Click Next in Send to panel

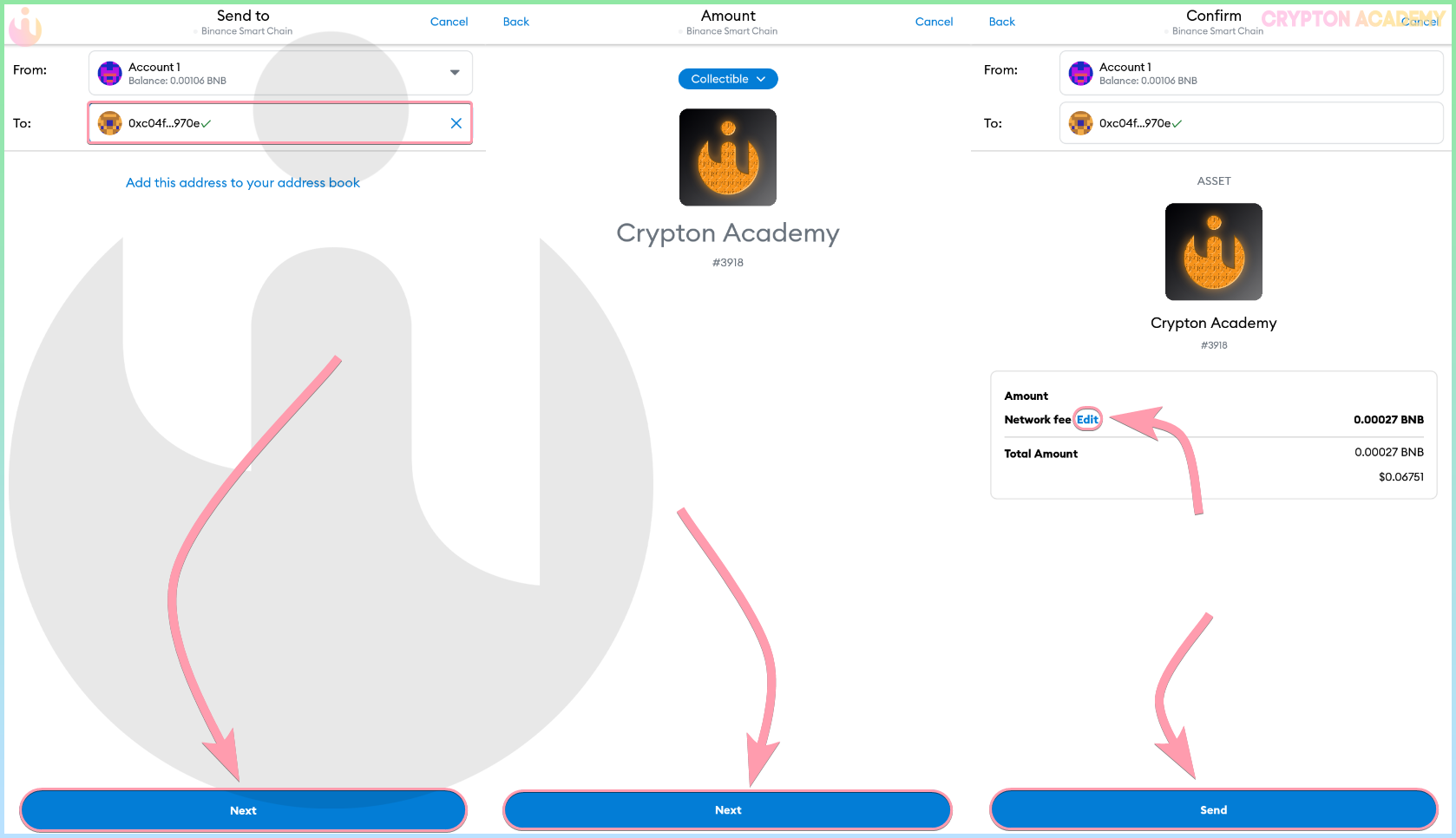pos(243,810)
